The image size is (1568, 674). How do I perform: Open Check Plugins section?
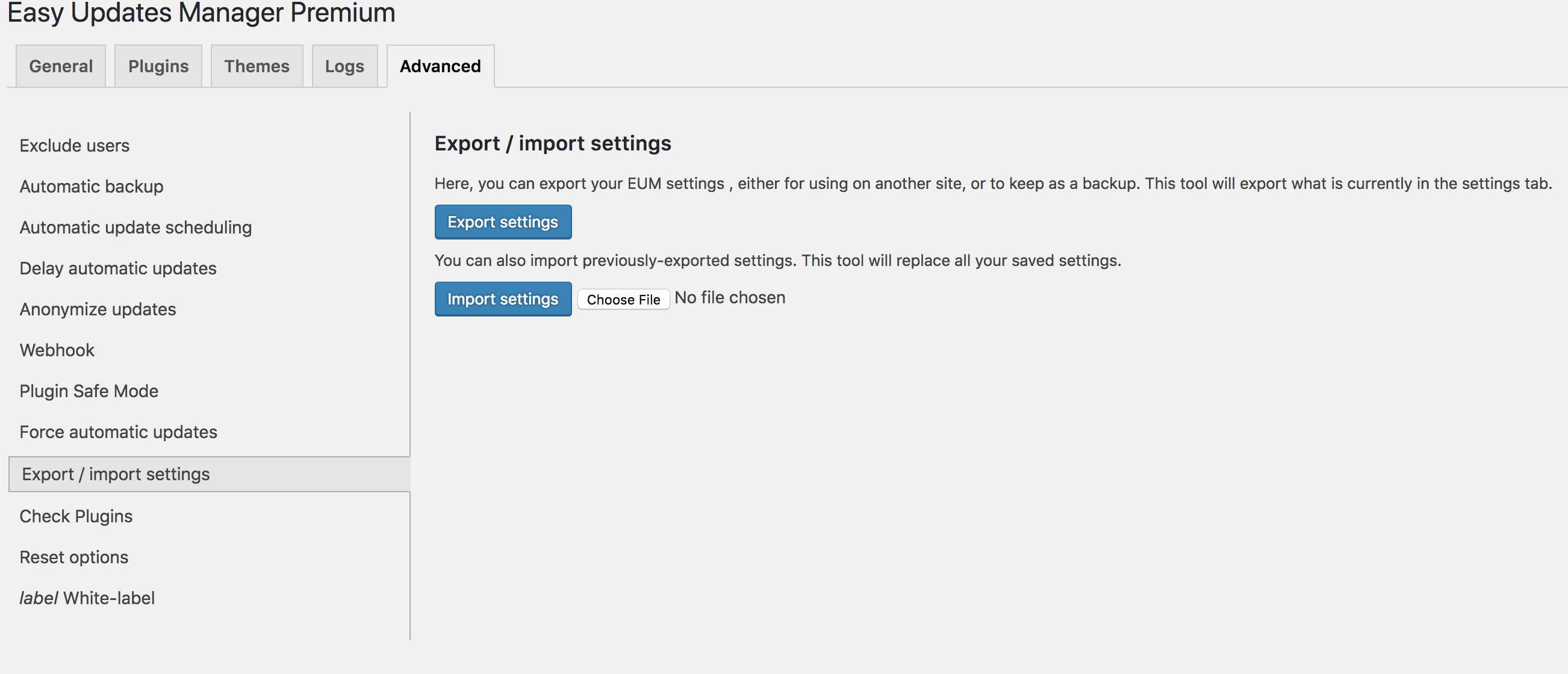[x=76, y=516]
